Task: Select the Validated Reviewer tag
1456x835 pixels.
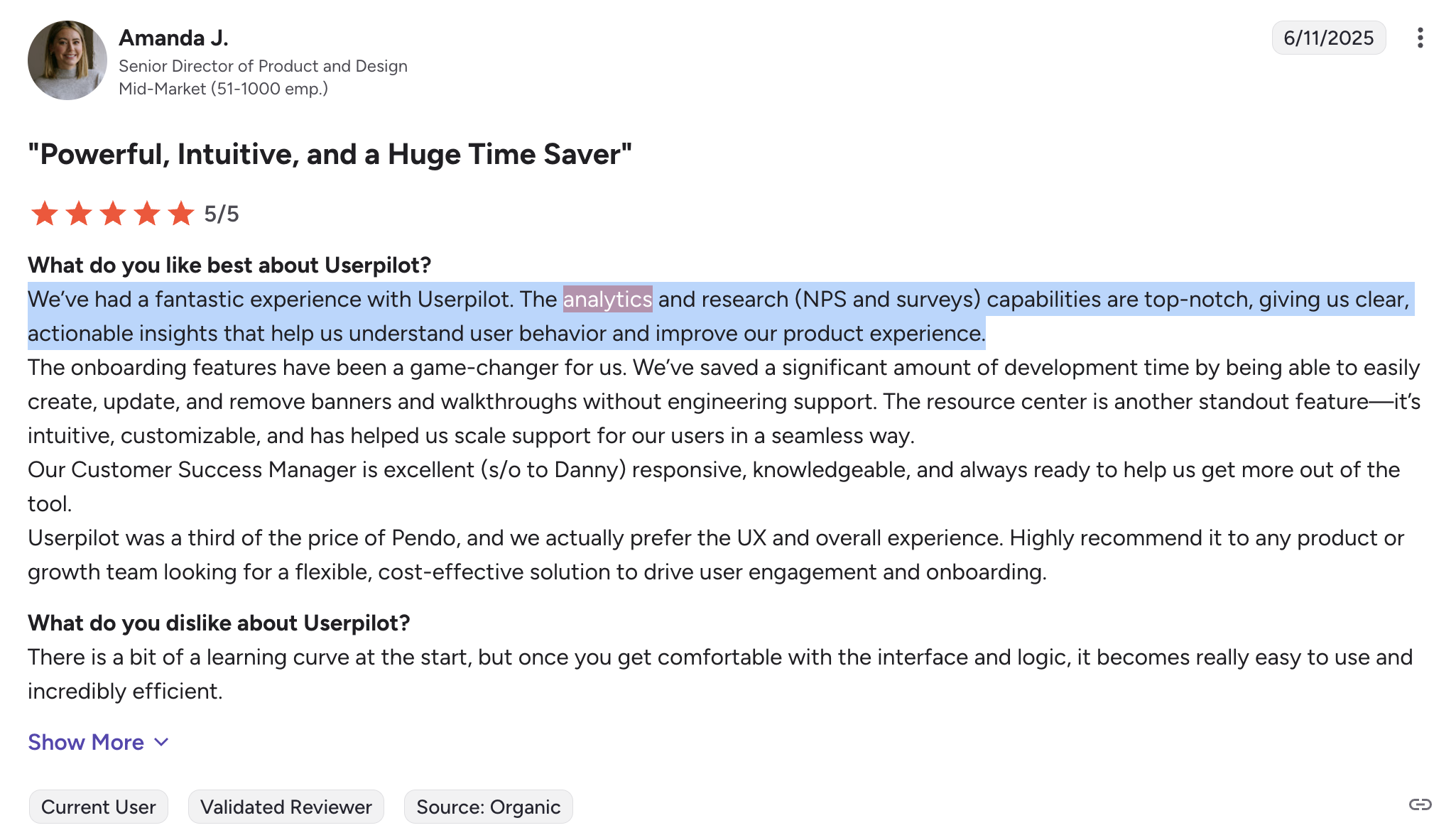Action: tap(286, 807)
